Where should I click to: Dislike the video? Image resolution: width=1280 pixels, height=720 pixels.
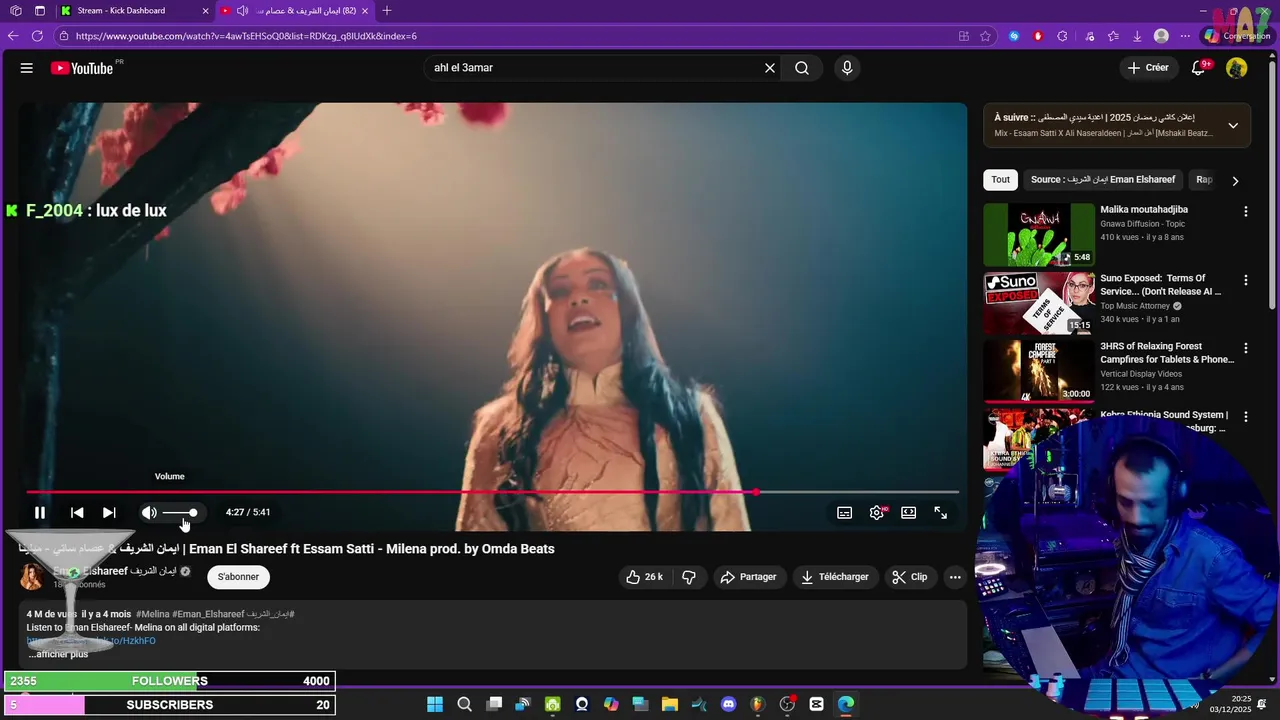[x=689, y=577]
